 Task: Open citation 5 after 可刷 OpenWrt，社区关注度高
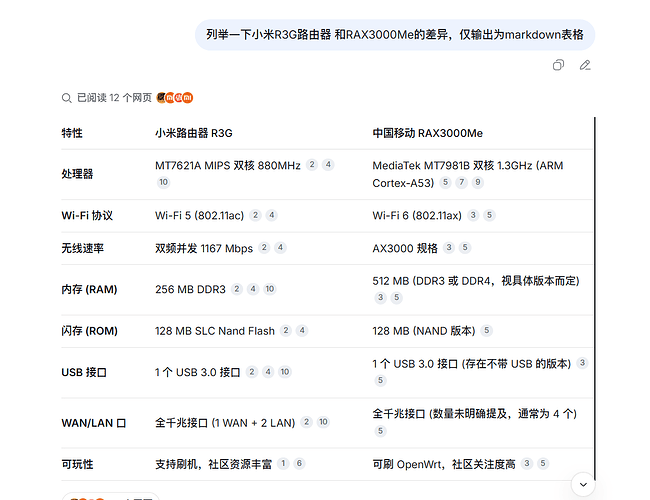coord(543,464)
